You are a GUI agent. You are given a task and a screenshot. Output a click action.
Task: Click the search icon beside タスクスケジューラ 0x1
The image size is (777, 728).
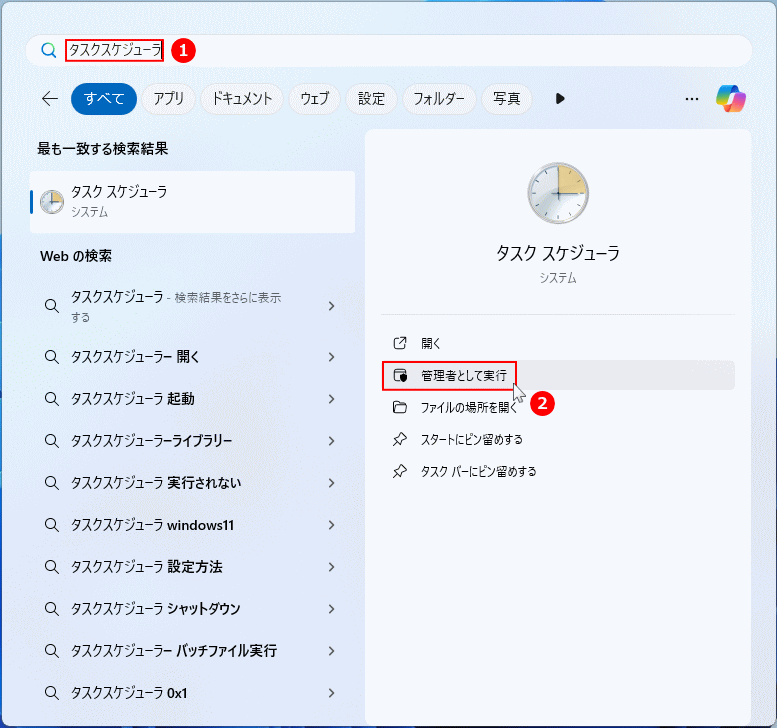point(52,692)
